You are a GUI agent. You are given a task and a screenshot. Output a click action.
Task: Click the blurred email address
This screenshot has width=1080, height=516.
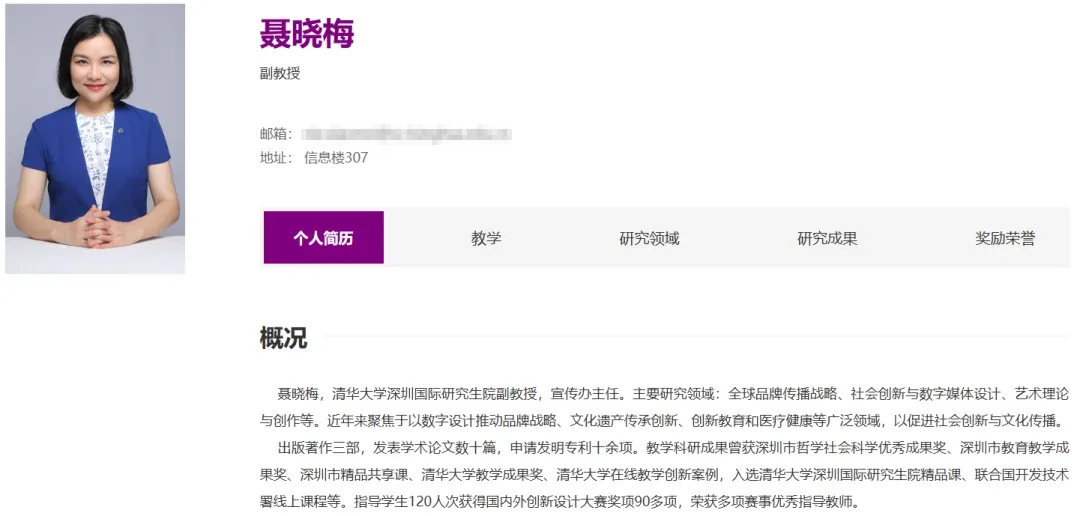pyautogui.click(x=407, y=134)
